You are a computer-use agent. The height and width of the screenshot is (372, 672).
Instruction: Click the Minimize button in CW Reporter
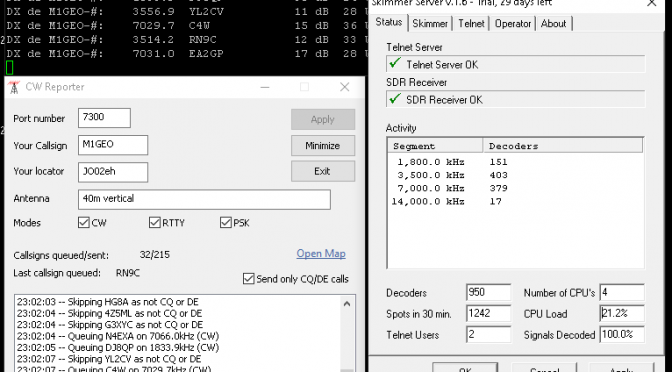[x=323, y=146]
